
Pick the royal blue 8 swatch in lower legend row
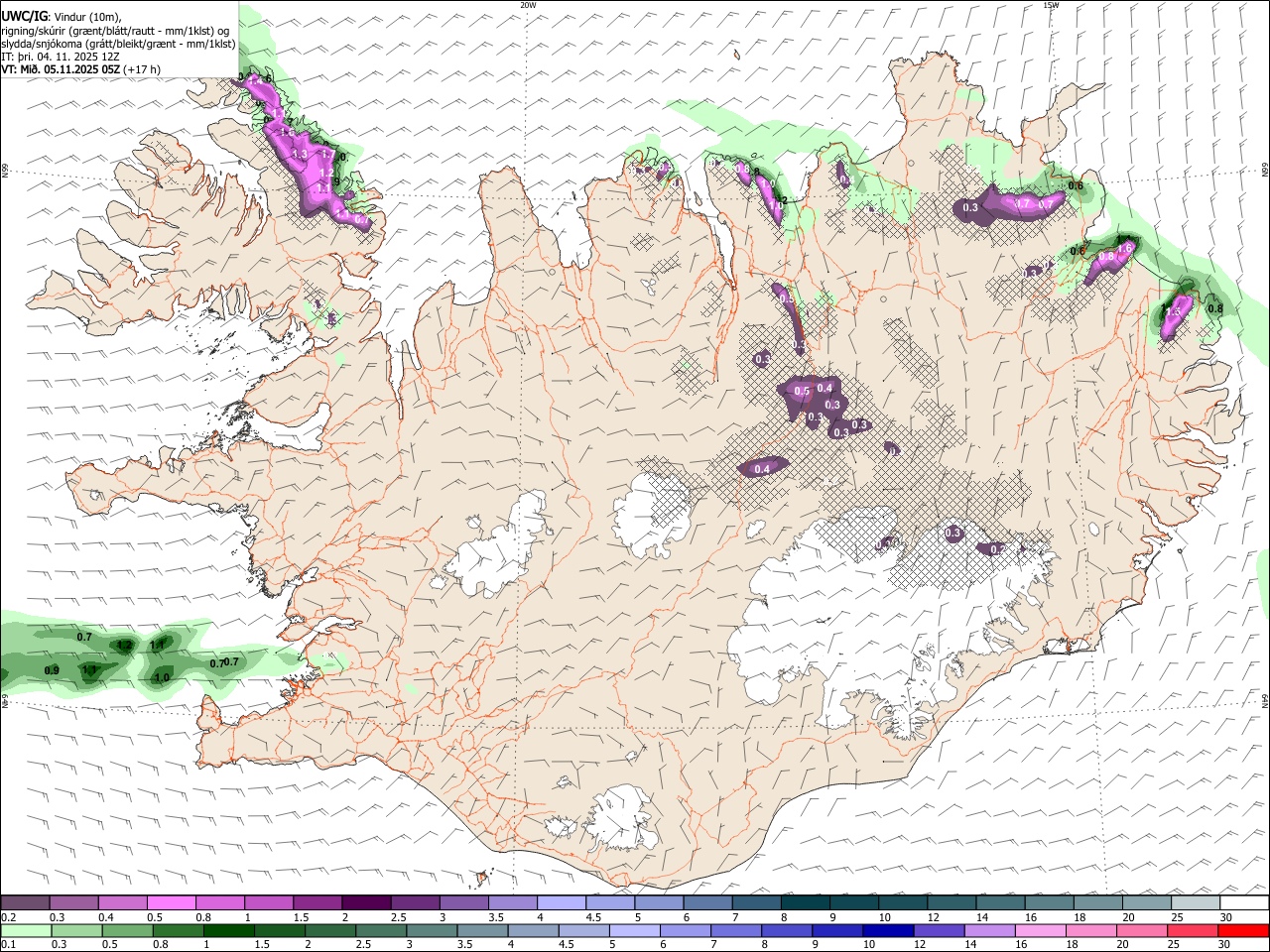point(787,931)
